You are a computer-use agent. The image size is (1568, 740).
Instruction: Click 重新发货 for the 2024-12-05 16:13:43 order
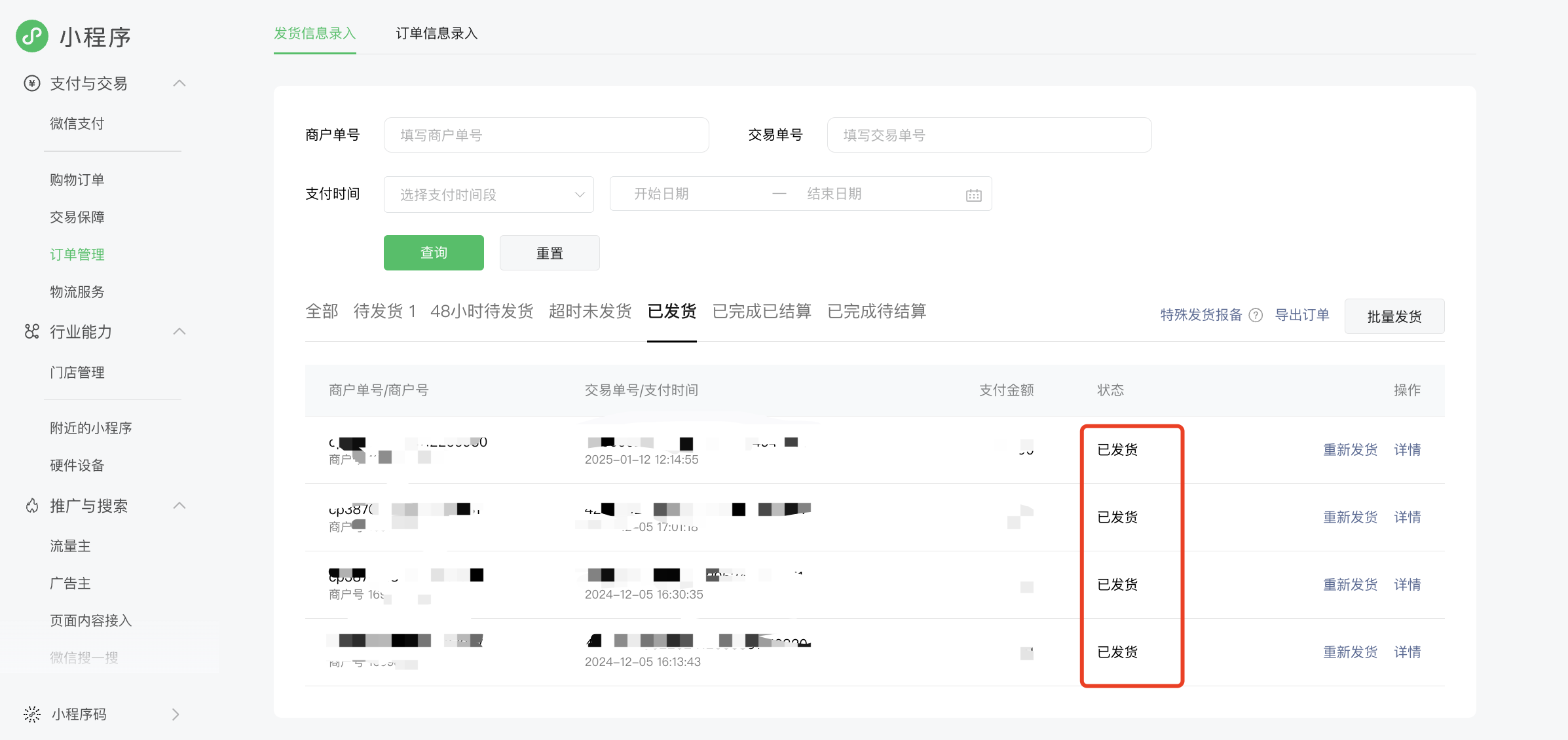(1350, 652)
